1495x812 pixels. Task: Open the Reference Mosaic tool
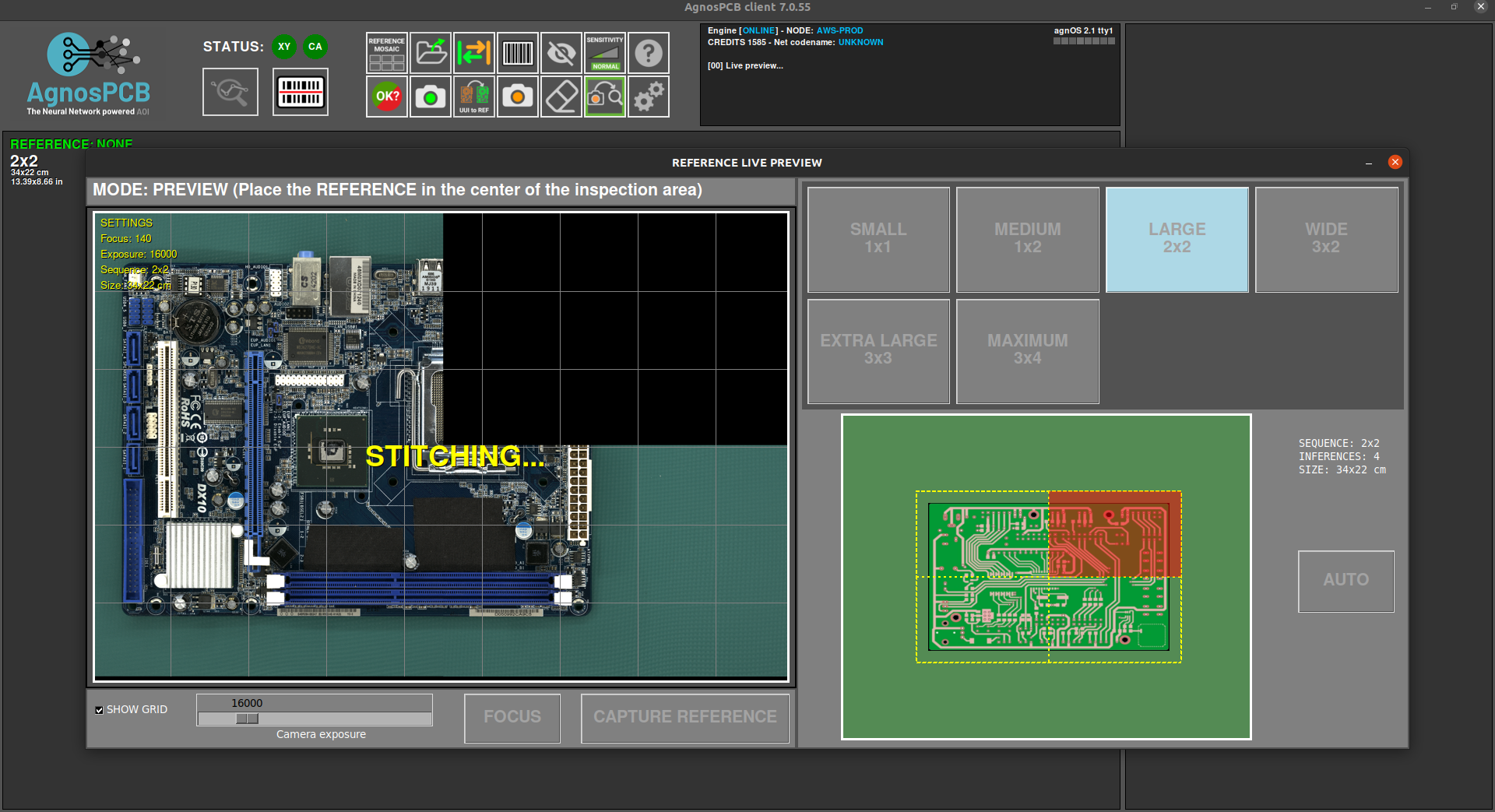click(x=387, y=53)
